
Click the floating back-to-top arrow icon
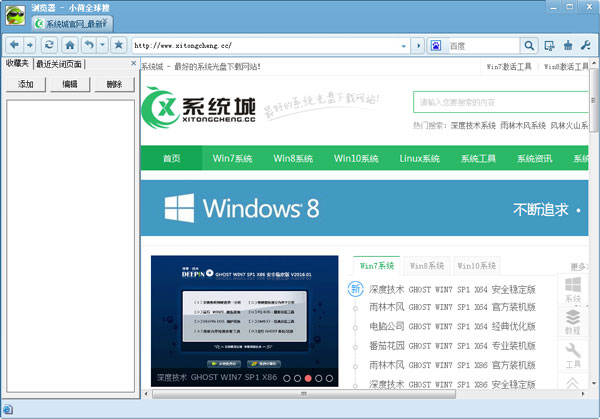[573, 382]
